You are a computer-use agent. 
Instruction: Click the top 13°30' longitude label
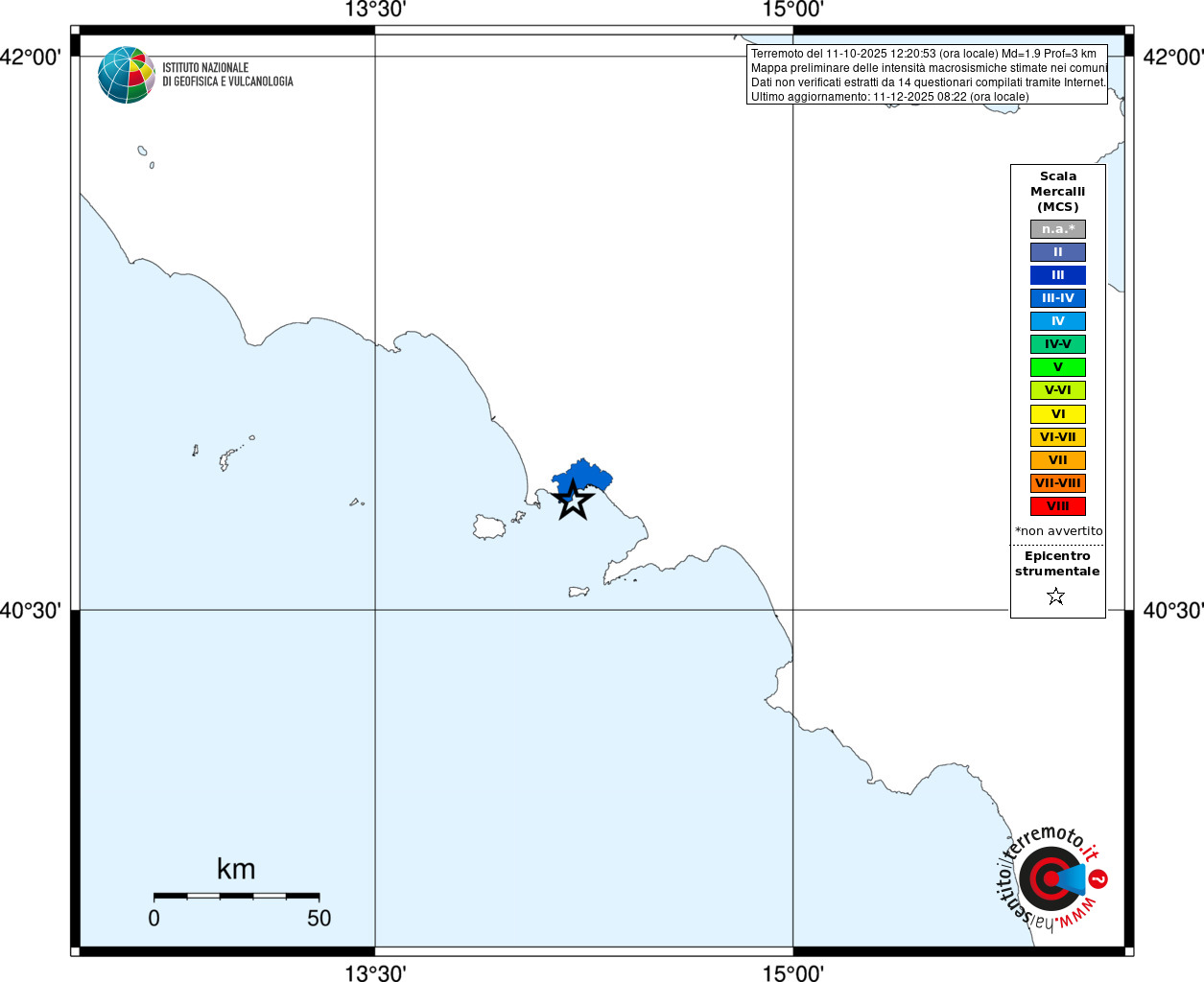pyautogui.click(x=375, y=10)
